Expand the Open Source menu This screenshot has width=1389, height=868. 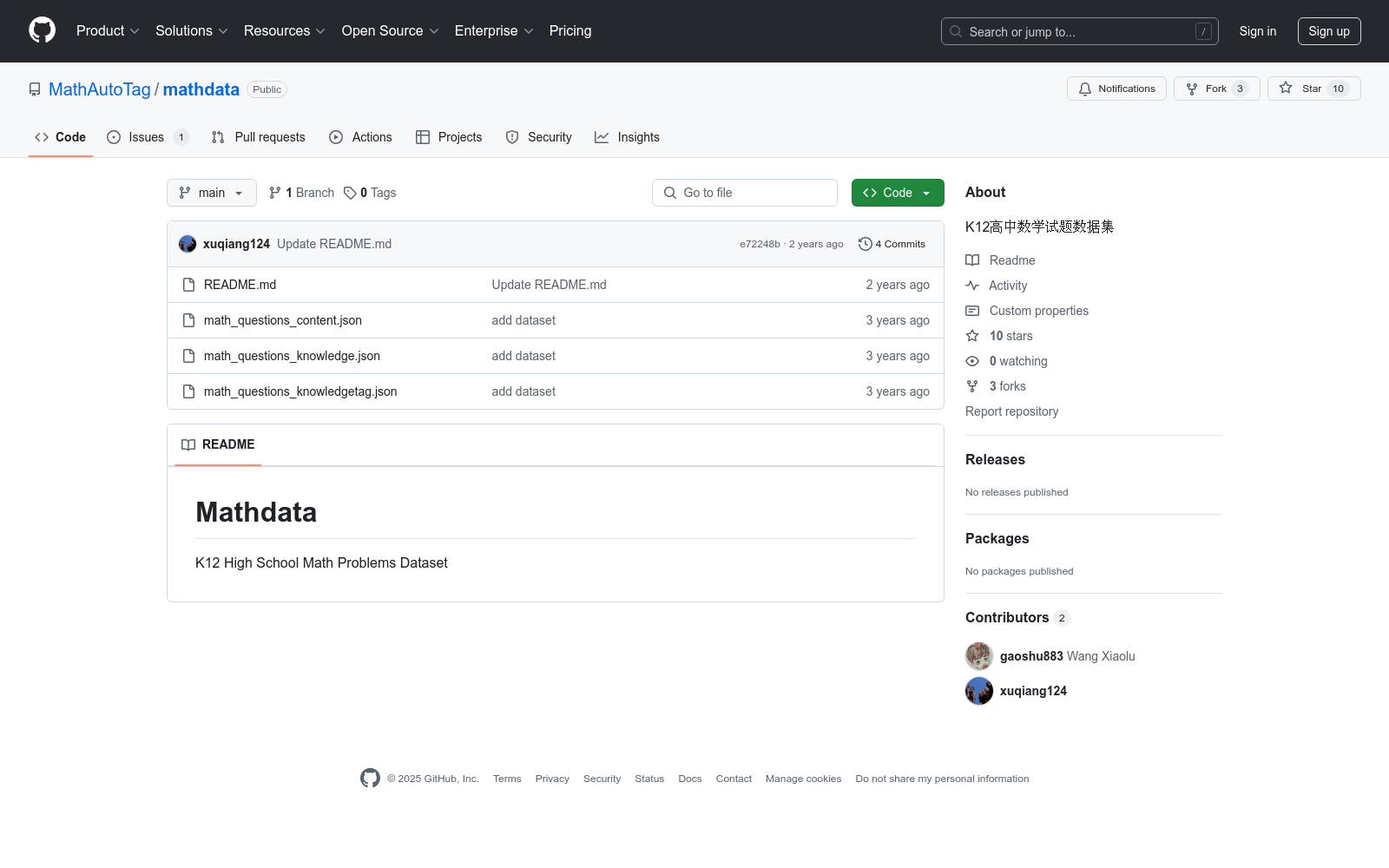(391, 30)
